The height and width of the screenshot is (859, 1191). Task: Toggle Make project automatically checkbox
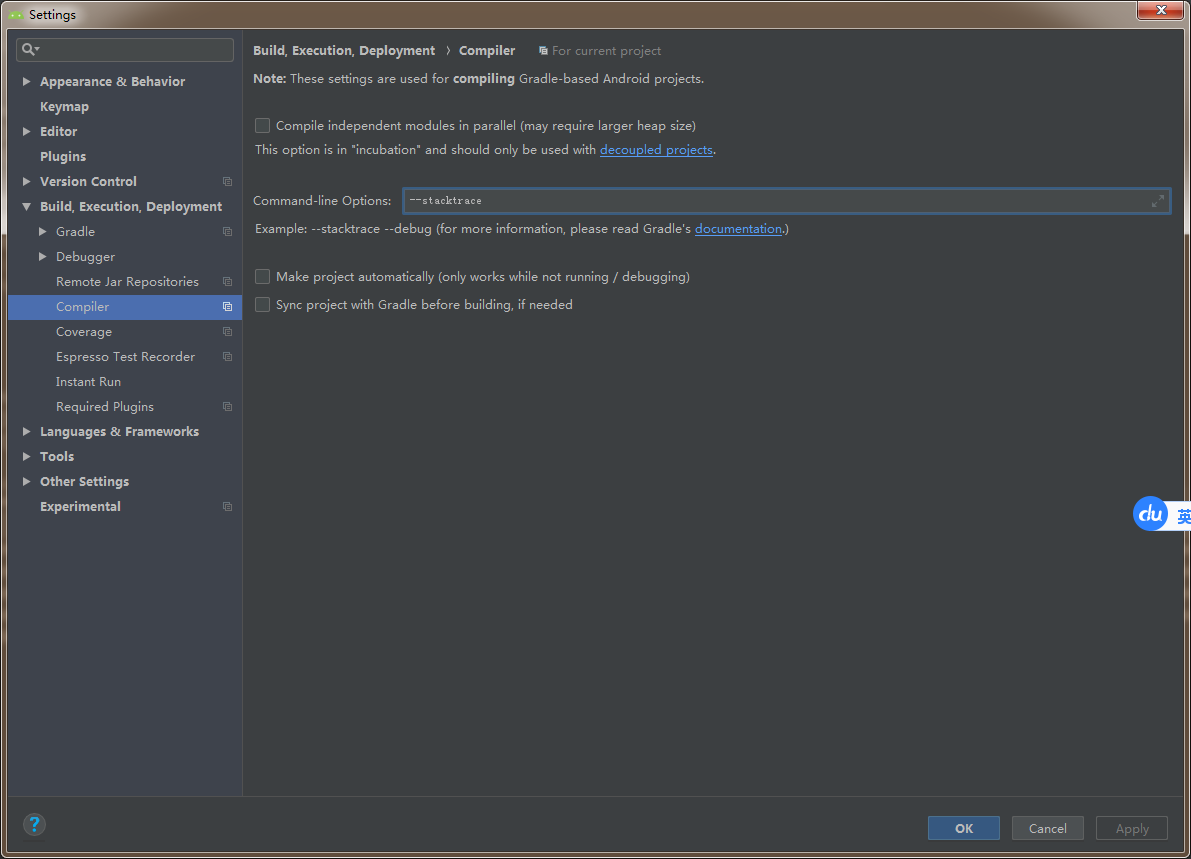click(262, 276)
